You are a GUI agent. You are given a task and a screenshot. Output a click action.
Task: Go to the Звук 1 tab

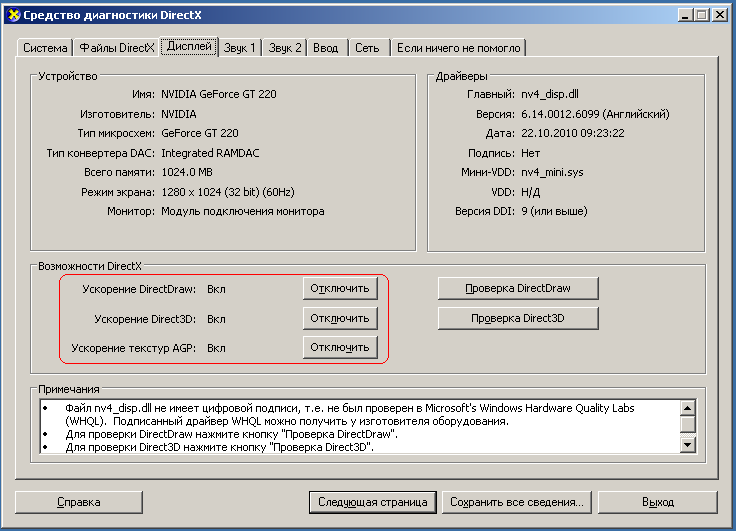[x=240, y=48]
